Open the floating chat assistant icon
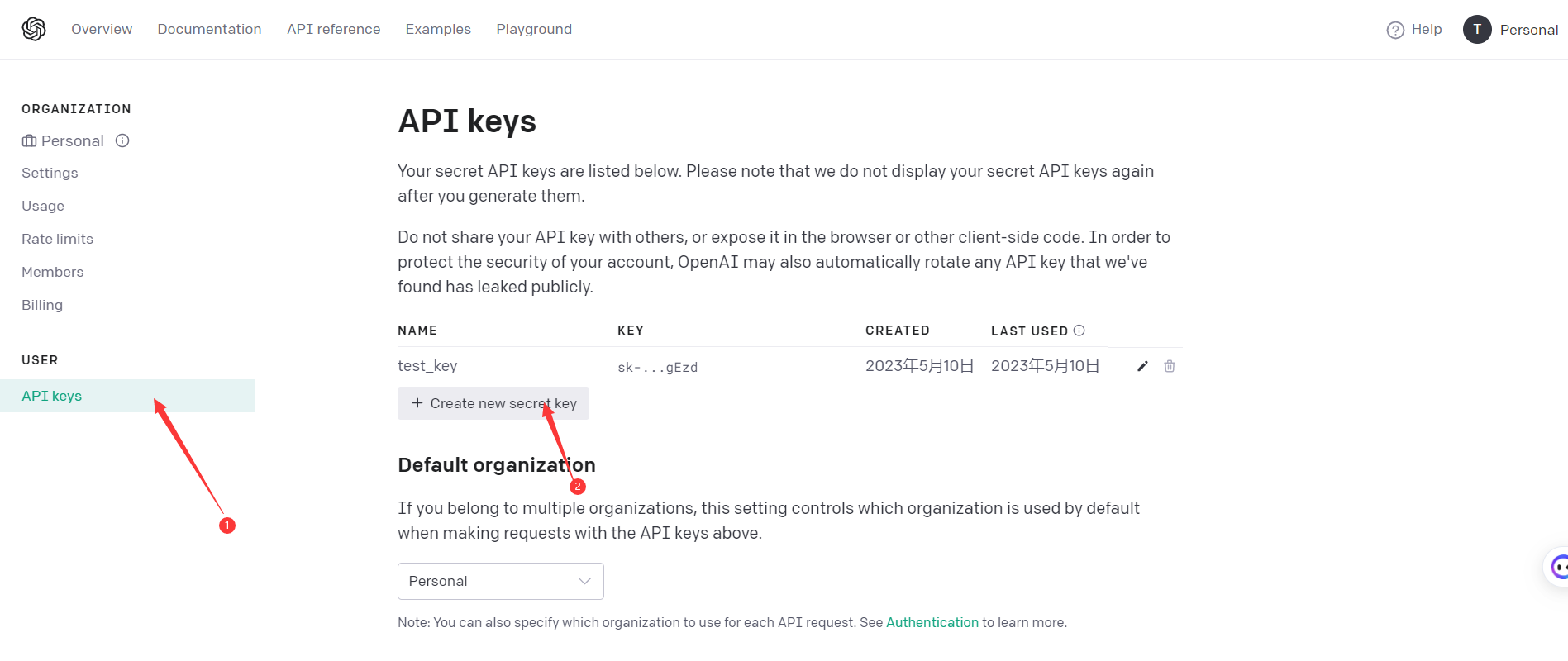 [x=1558, y=567]
